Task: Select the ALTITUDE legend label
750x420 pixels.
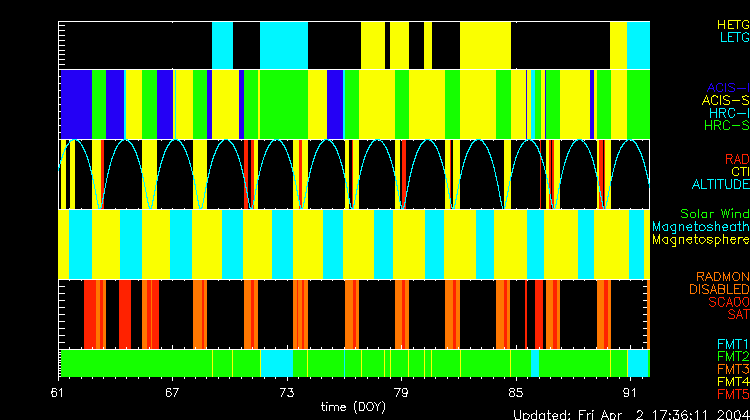Action: pos(720,184)
